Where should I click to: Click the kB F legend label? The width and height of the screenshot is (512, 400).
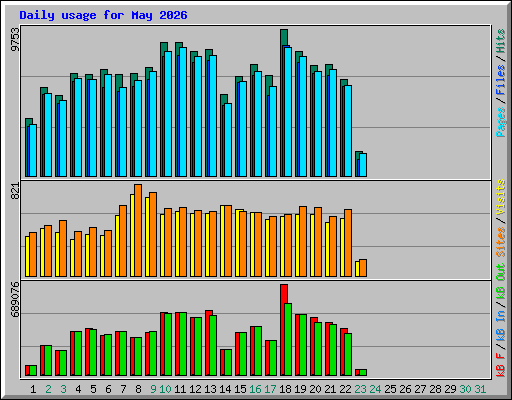501,365
